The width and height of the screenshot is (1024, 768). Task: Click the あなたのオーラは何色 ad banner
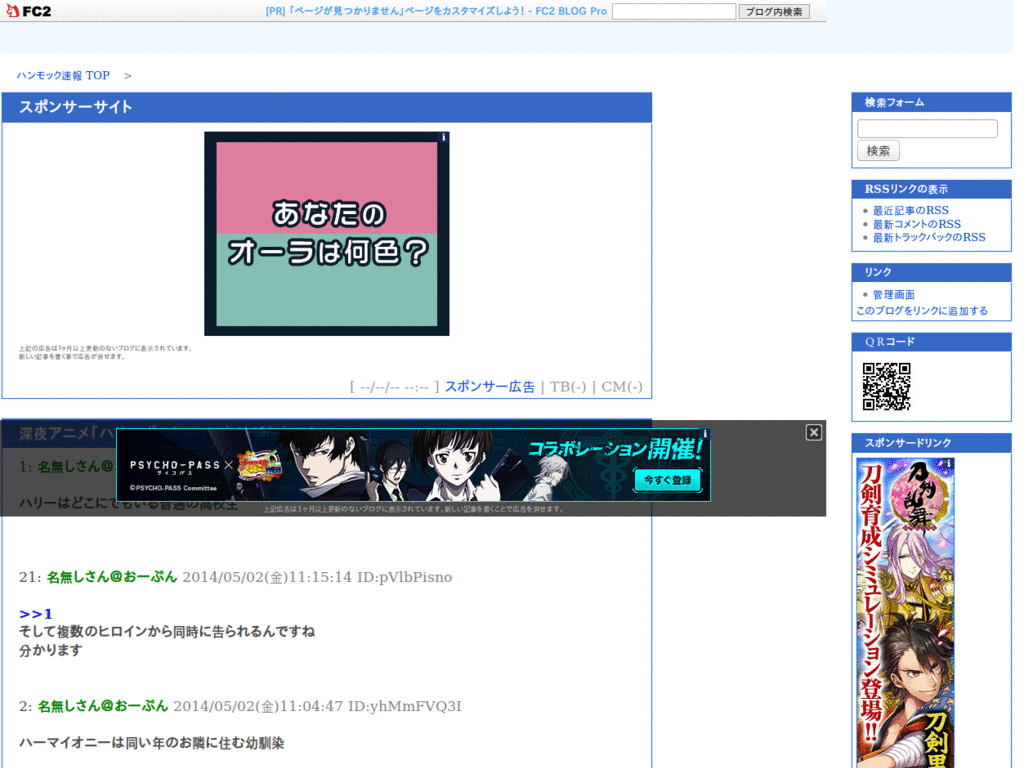coord(327,234)
